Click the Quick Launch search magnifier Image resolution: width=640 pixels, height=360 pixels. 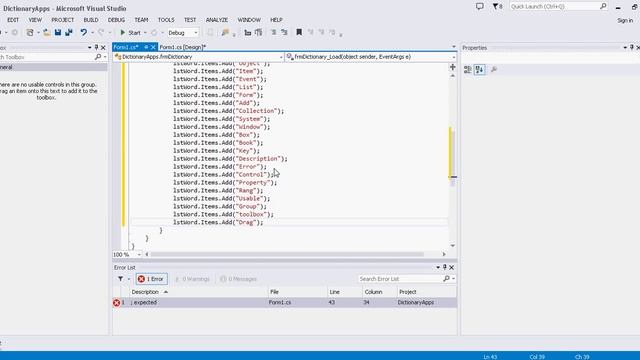(603, 6)
